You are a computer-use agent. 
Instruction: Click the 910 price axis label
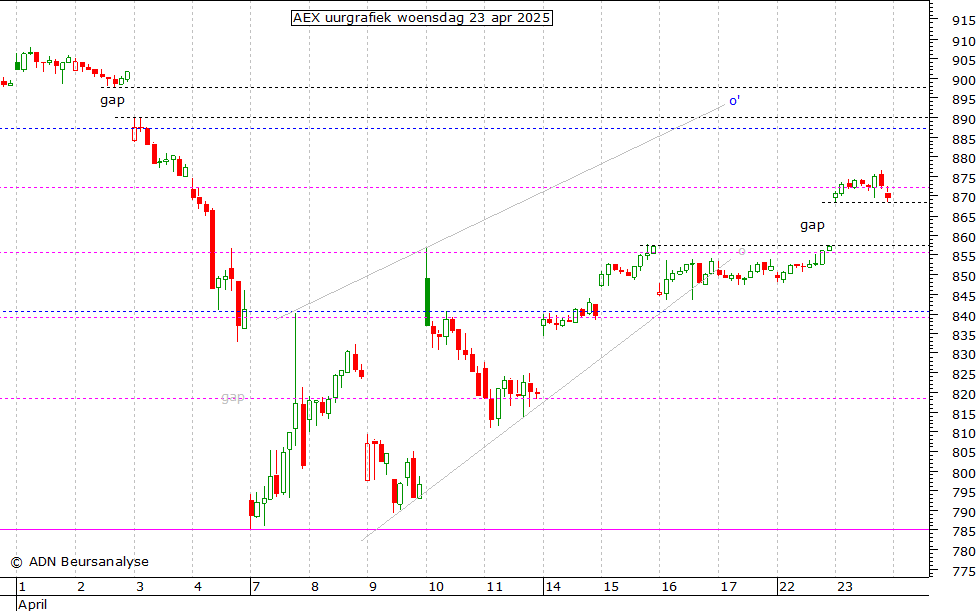(x=963, y=41)
